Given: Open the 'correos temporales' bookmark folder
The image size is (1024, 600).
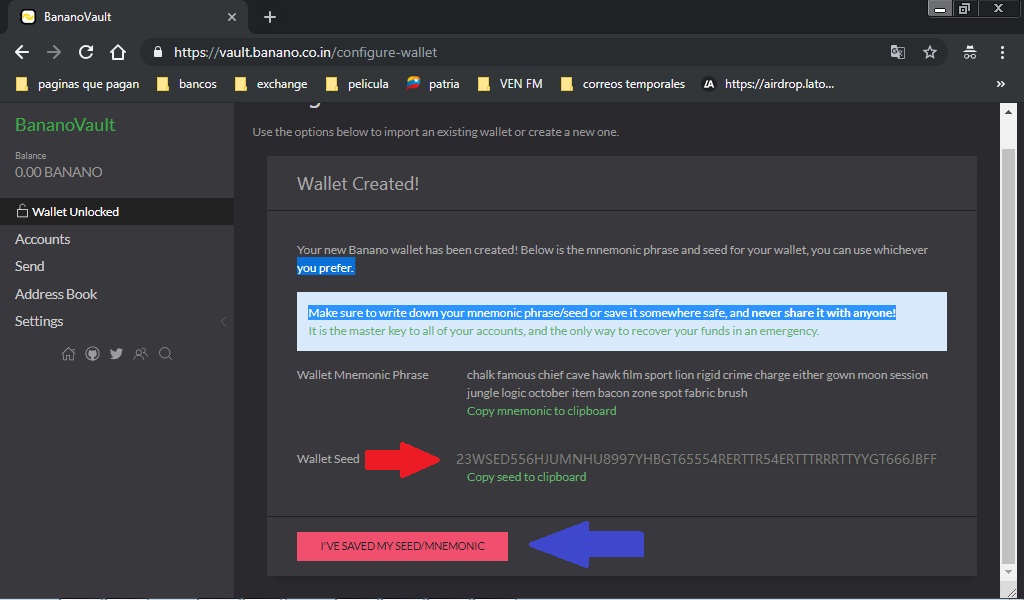Looking at the screenshot, I should tap(623, 84).
